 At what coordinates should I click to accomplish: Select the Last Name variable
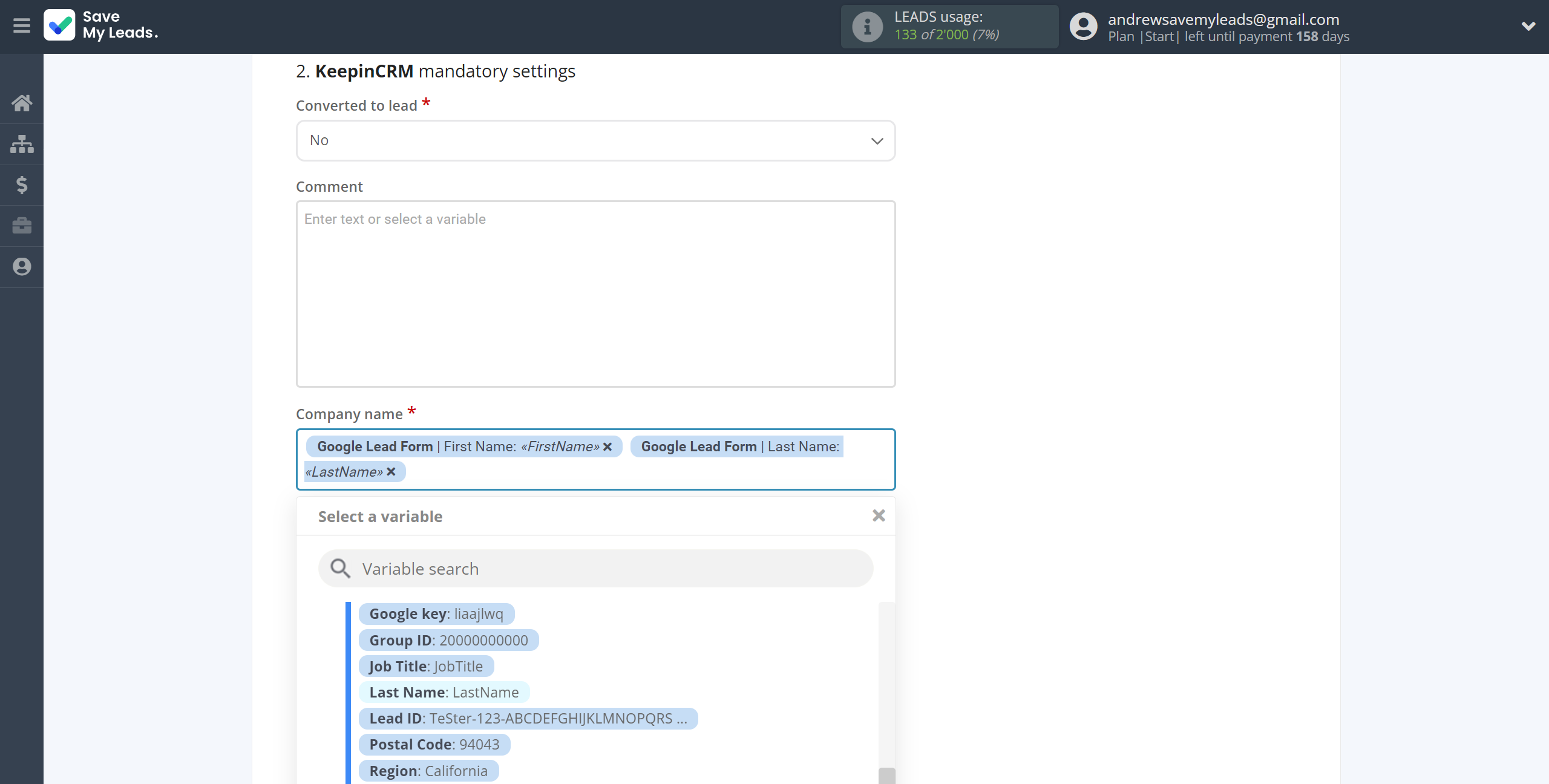click(x=444, y=692)
